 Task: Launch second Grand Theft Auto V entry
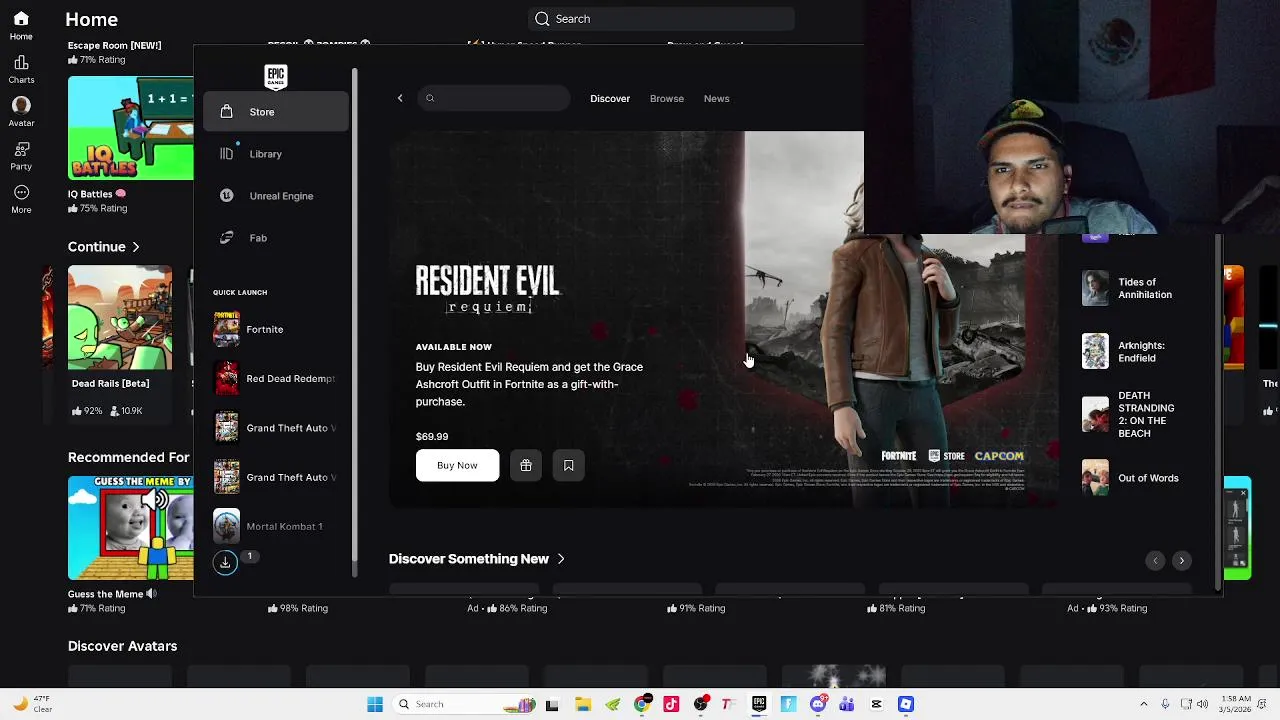(x=276, y=477)
